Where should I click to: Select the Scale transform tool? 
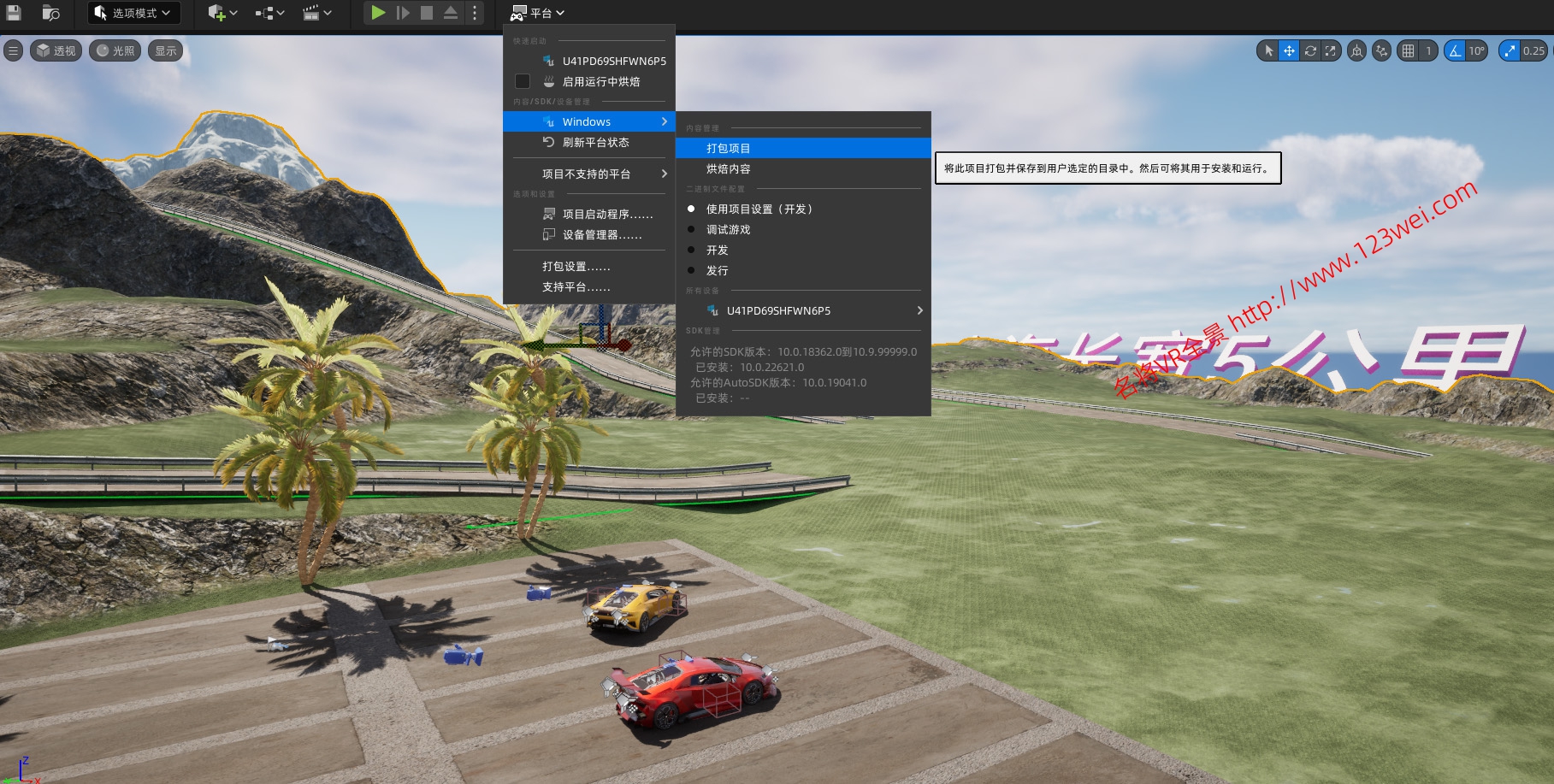click(1330, 51)
